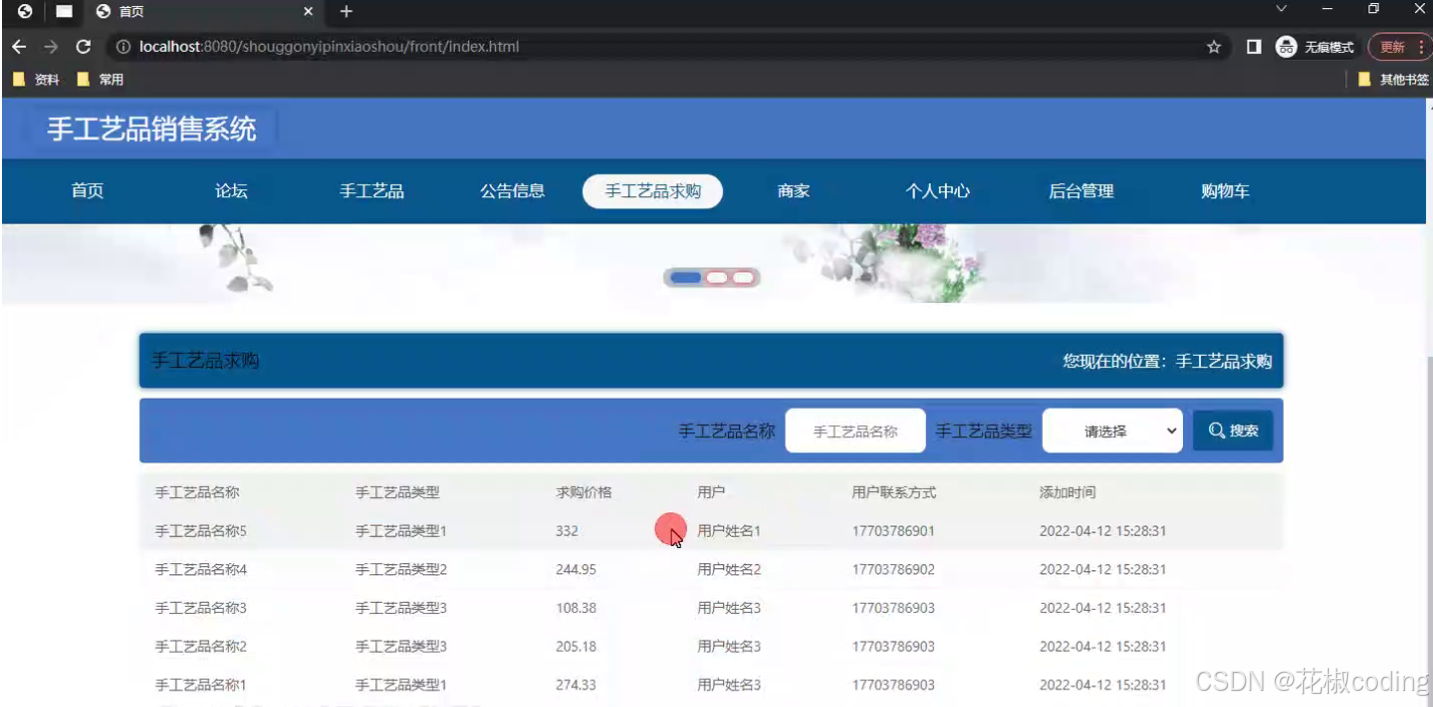Click the browser refresh icon
Viewport: 1433px width, 707px height.
[x=83, y=46]
